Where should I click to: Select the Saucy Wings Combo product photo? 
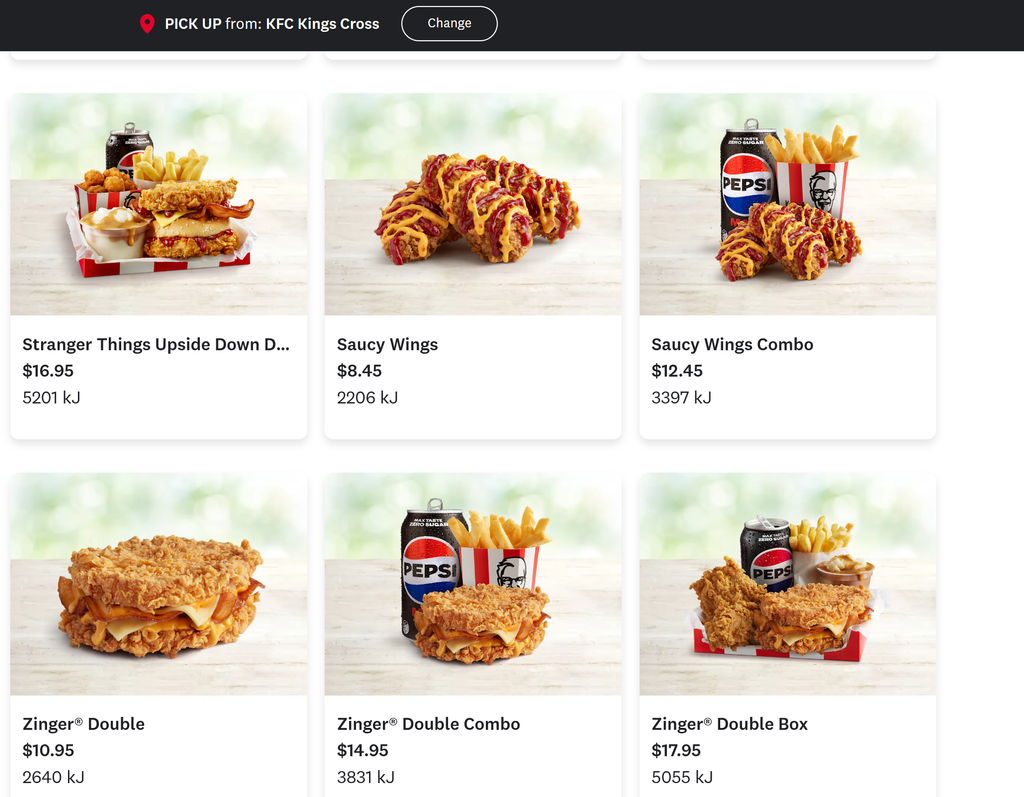coord(788,204)
